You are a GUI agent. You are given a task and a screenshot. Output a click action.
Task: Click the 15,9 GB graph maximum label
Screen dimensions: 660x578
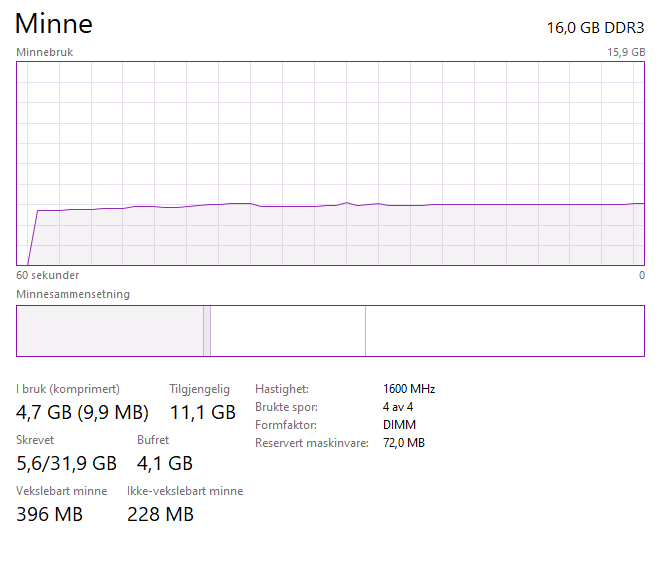[626, 52]
